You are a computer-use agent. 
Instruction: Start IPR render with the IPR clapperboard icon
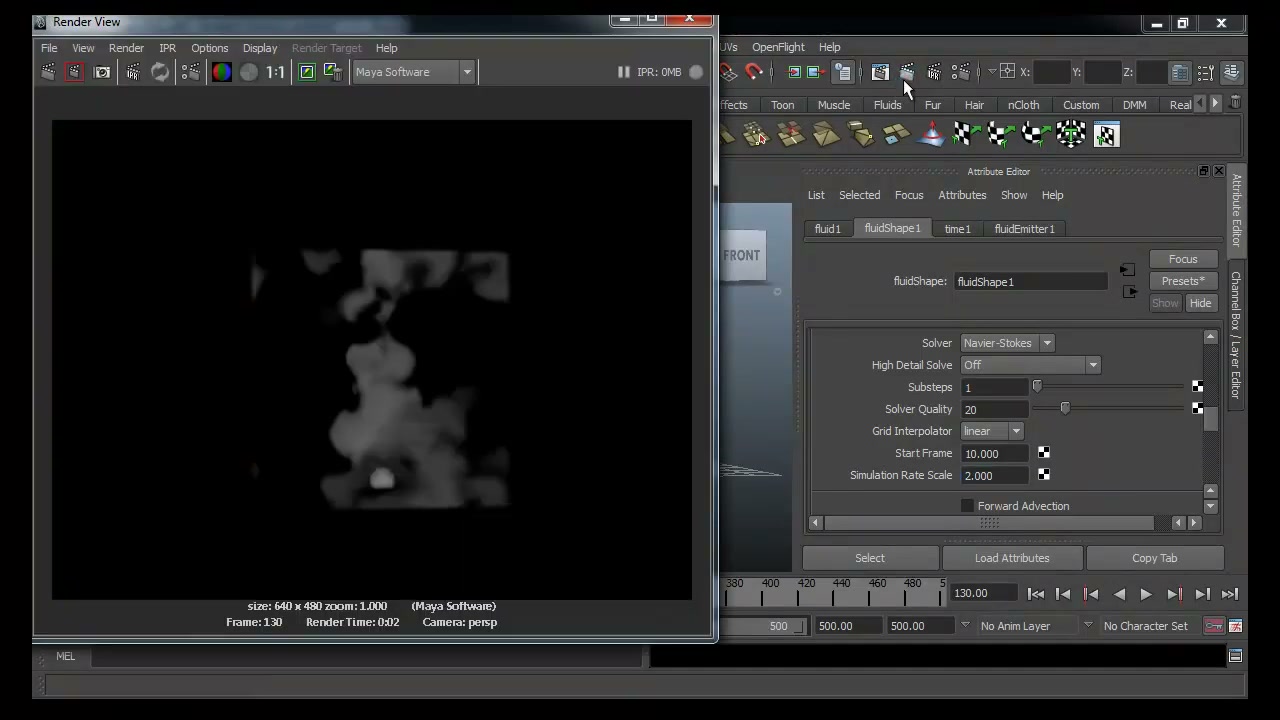pos(132,72)
